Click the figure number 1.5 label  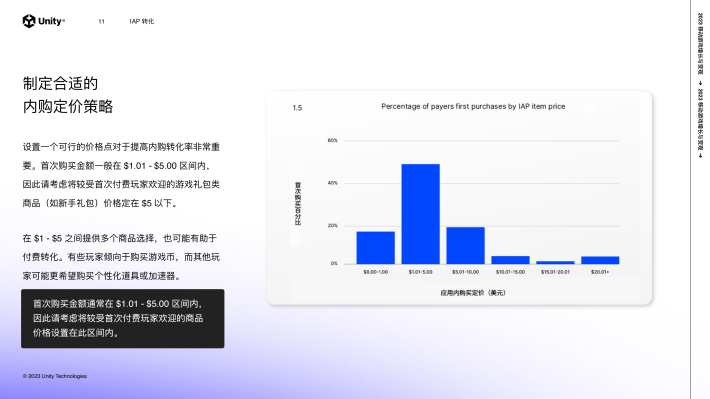[x=297, y=108]
